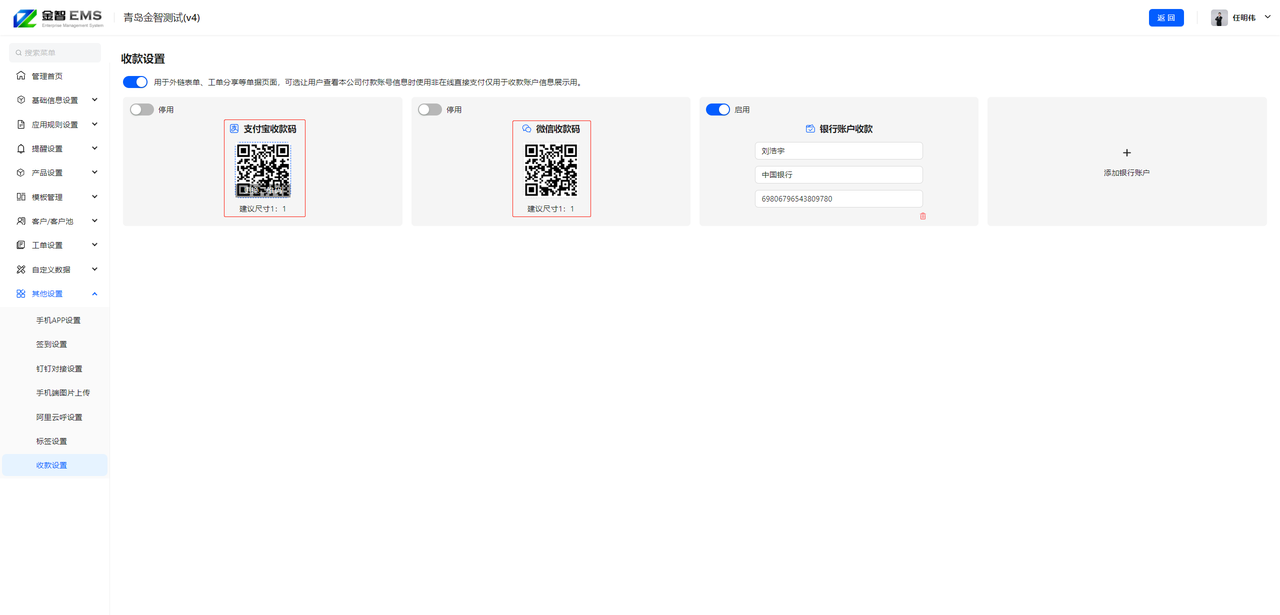Image resolution: width=1280 pixels, height=615 pixels.
Task: Click the 青岛金智测试(v4) title text
Action: click(162, 18)
